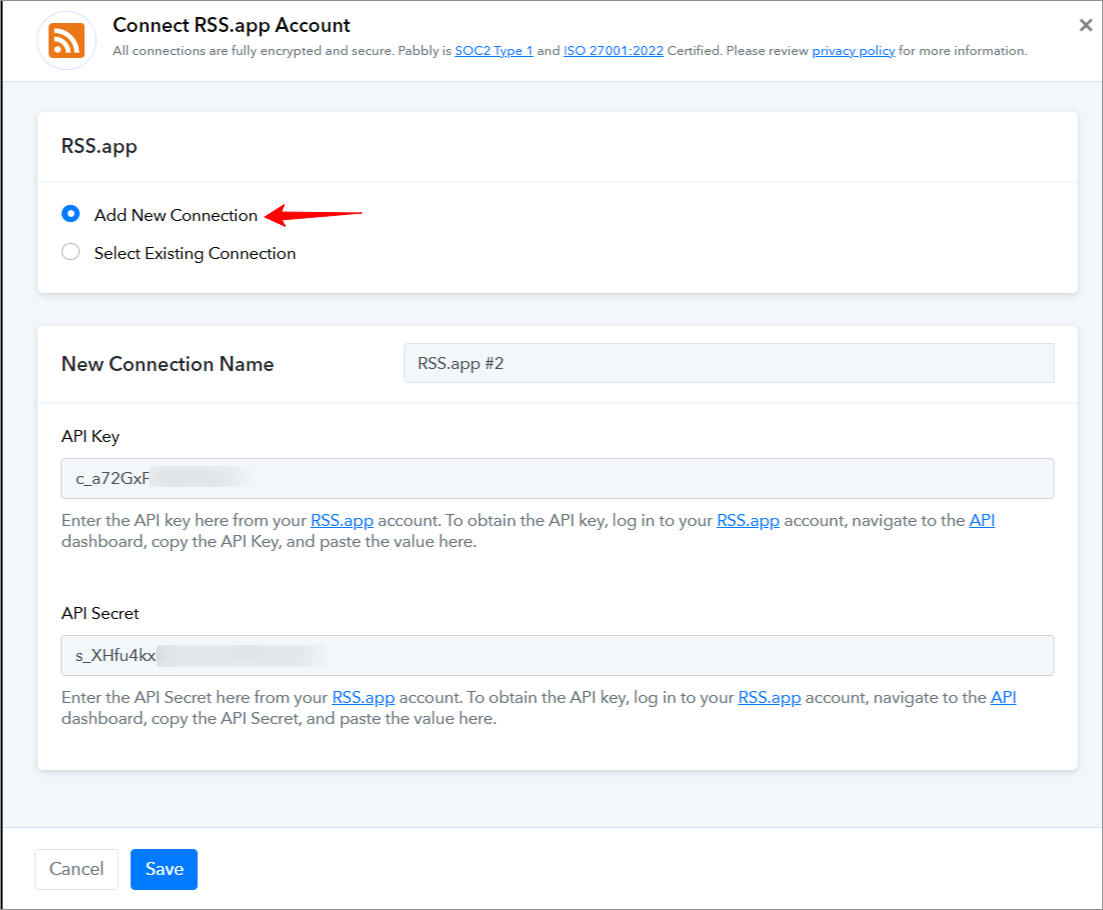The height and width of the screenshot is (910, 1103).
Task: Open the API dashboard link under API Key
Action: [x=982, y=520]
